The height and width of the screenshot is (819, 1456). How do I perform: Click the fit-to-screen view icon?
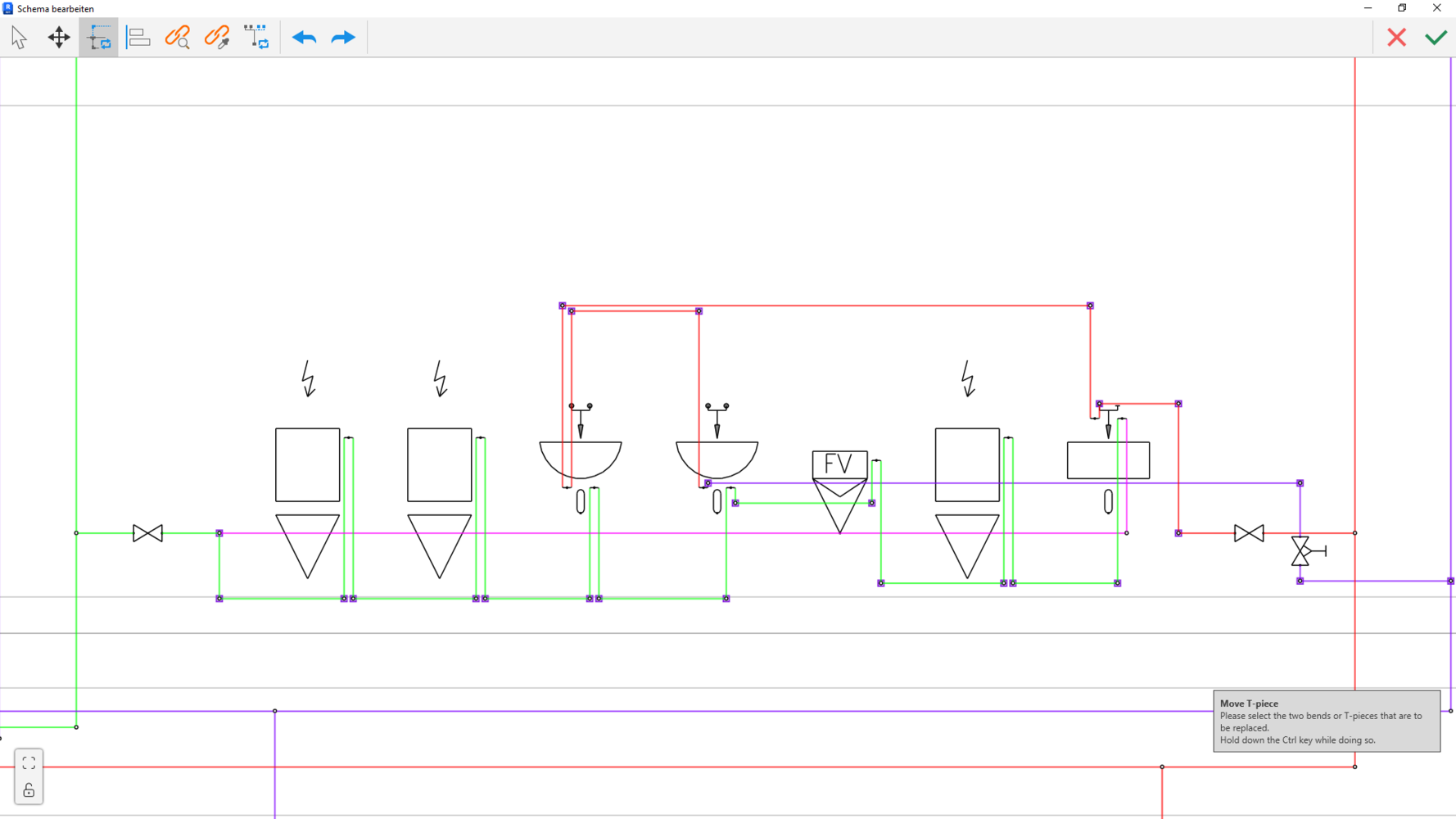pos(29,763)
